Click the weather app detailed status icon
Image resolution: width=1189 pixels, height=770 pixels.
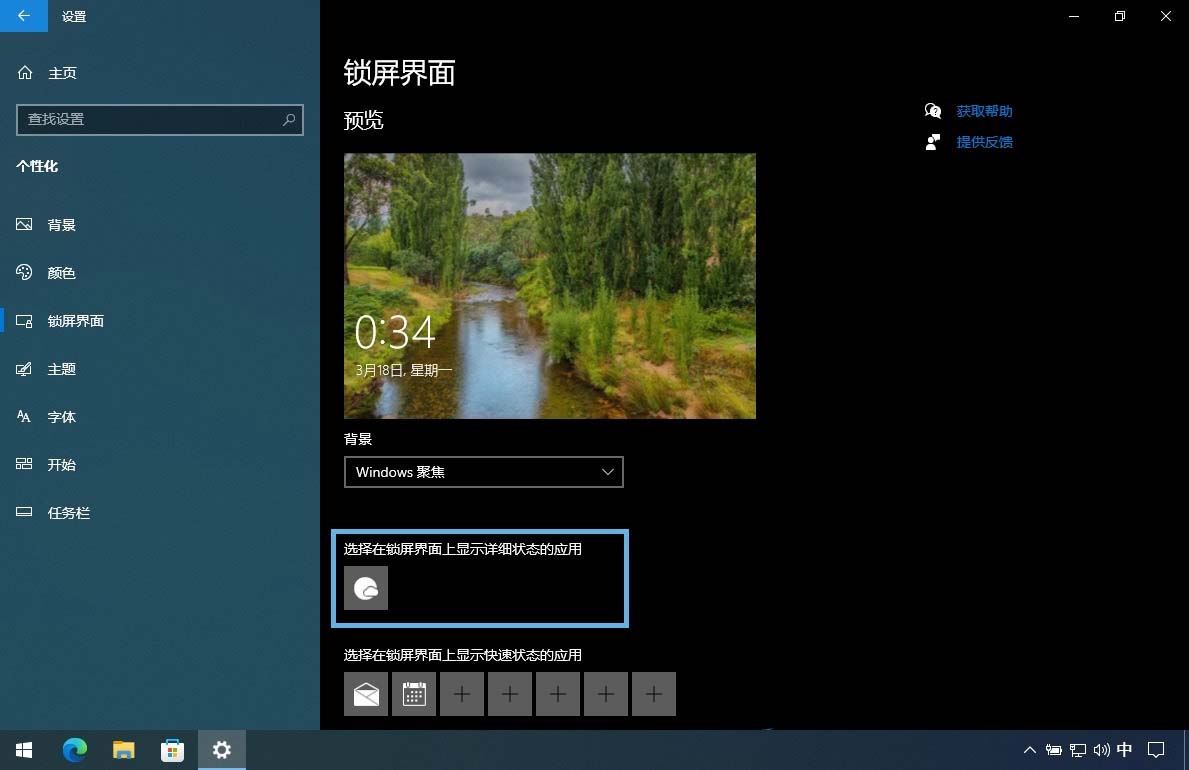[366, 588]
